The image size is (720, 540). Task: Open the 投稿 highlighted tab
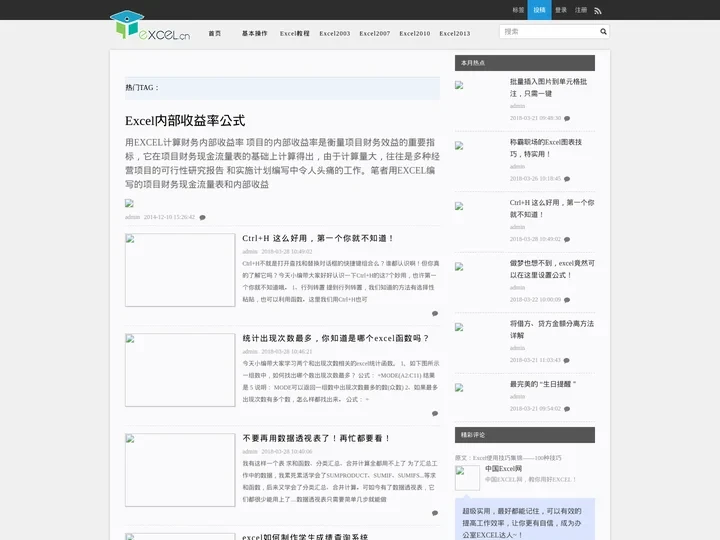540,10
